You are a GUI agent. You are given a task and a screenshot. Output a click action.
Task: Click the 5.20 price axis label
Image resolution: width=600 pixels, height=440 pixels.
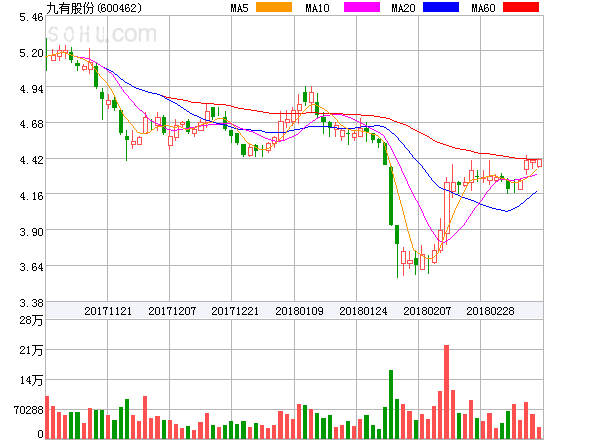31,53
